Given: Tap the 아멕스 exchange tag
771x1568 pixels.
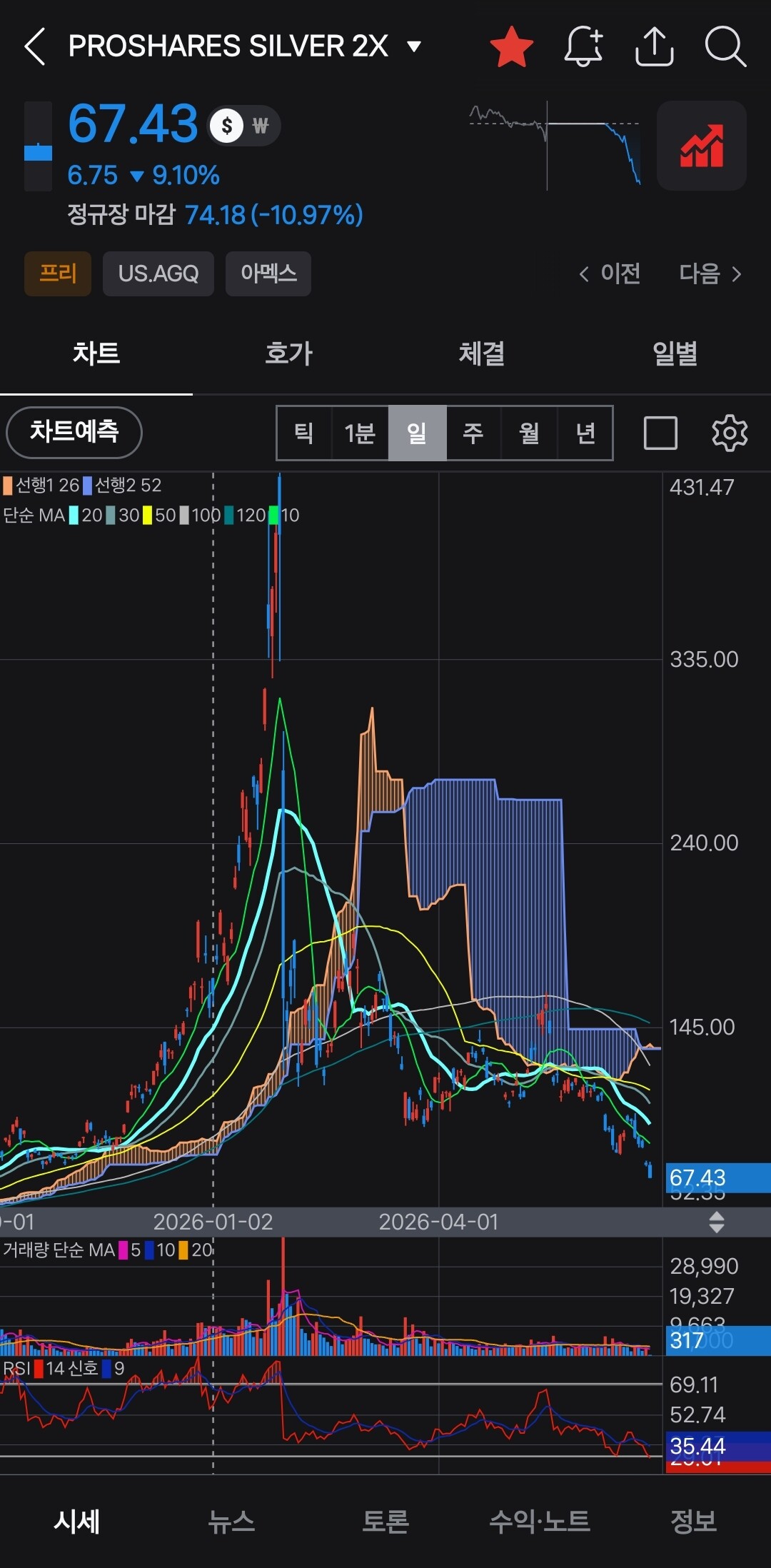Looking at the screenshot, I should 268,273.
